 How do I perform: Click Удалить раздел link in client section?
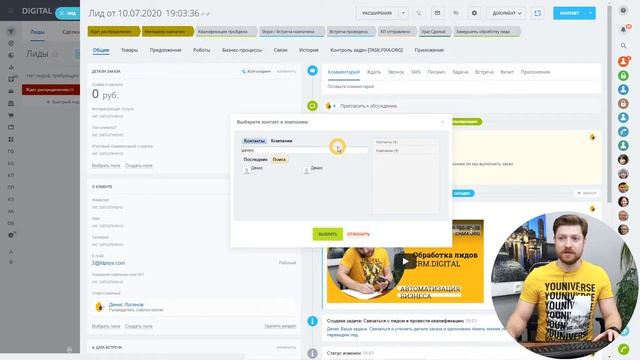[x=280, y=326]
